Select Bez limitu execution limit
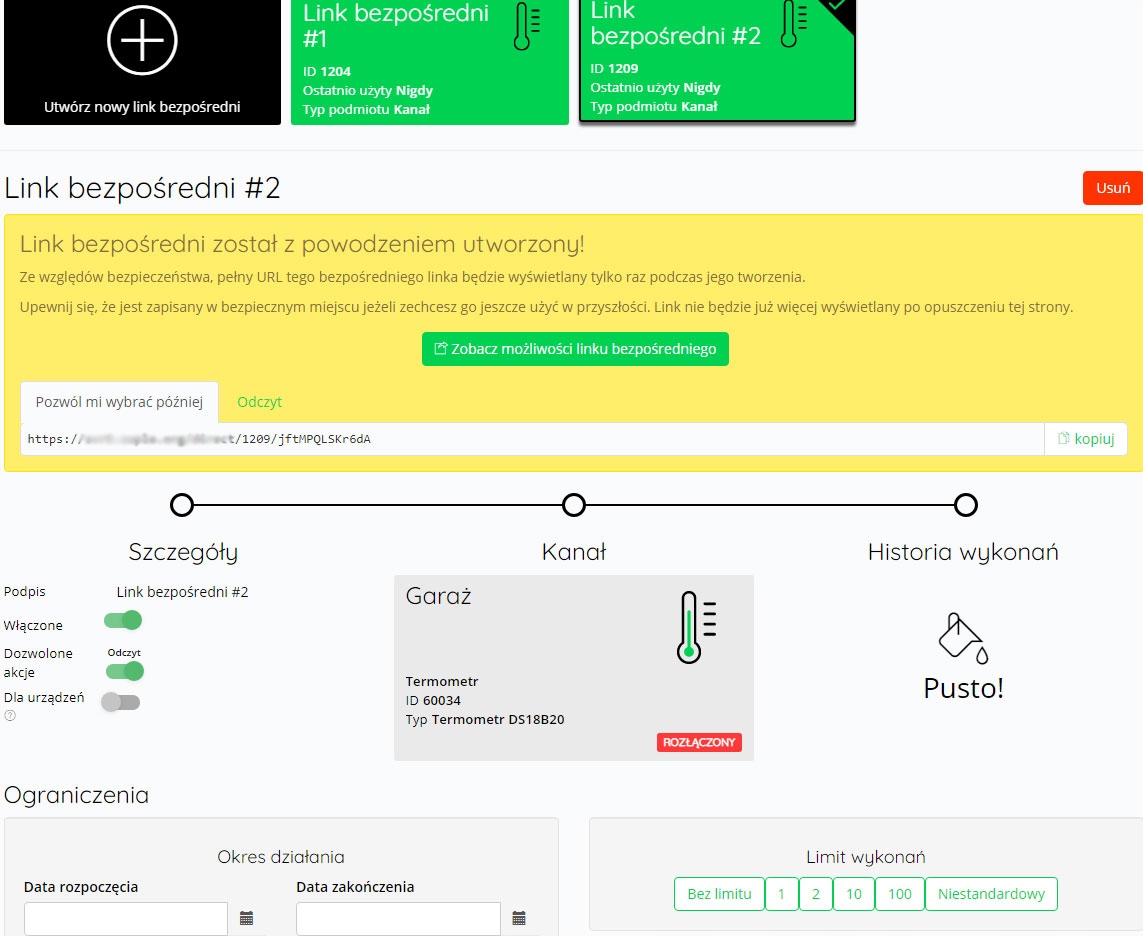This screenshot has width=1143, height=936. click(x=719, y=894)
